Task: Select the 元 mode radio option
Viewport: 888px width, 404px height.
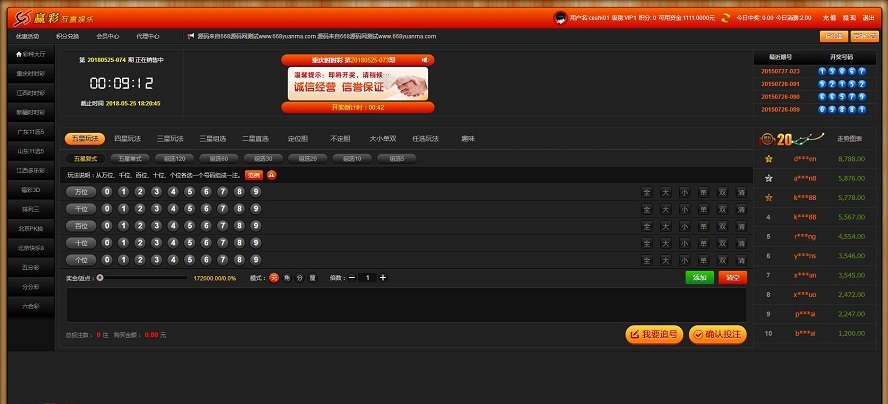Action: 273,277
